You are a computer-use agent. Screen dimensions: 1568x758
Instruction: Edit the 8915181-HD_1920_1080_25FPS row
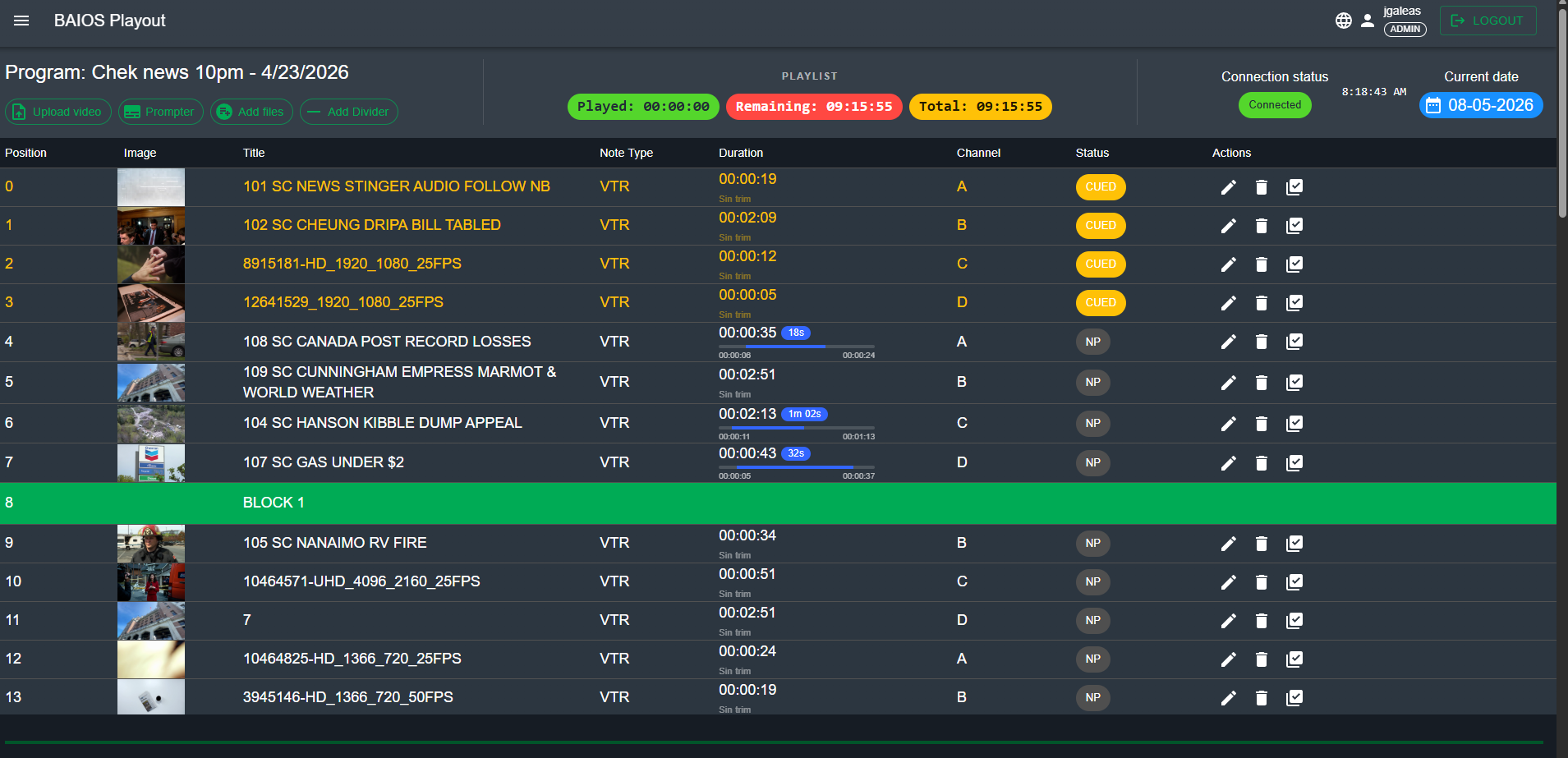pyautogui.click(x=1228, y=264)
